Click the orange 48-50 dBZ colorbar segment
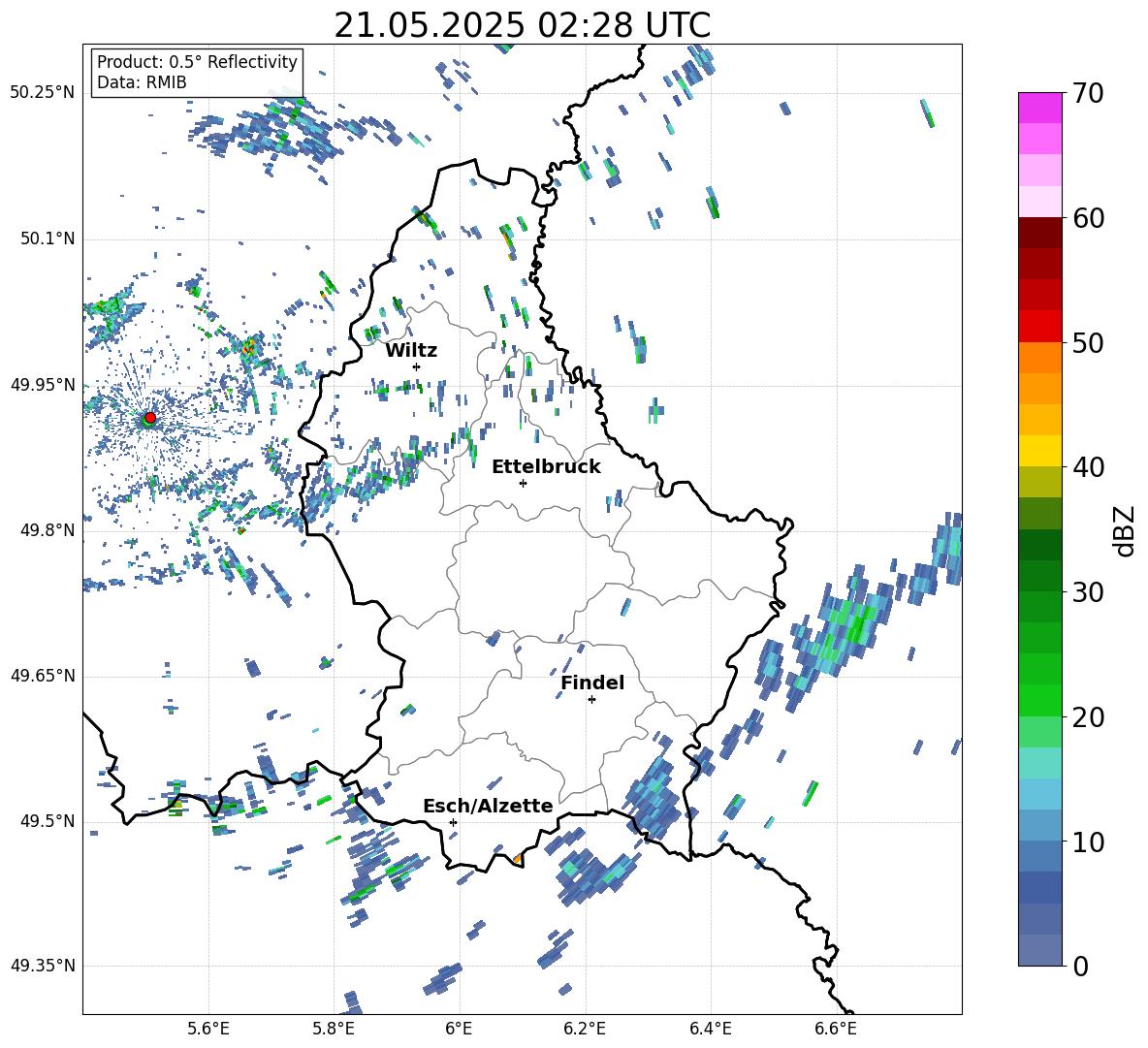The width and height of the screenshot is (1148, 1048). click(1040, 358)
